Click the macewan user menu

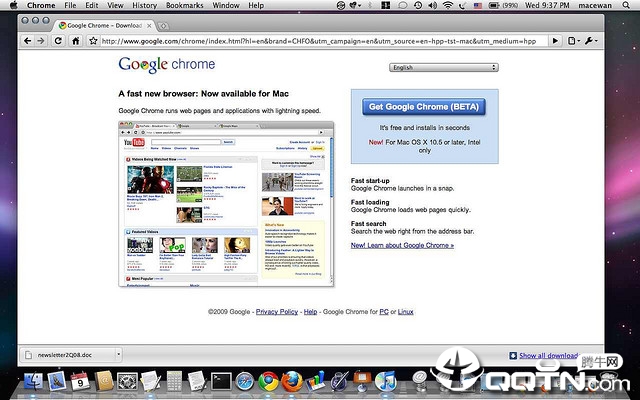click(x=595, y=5)
